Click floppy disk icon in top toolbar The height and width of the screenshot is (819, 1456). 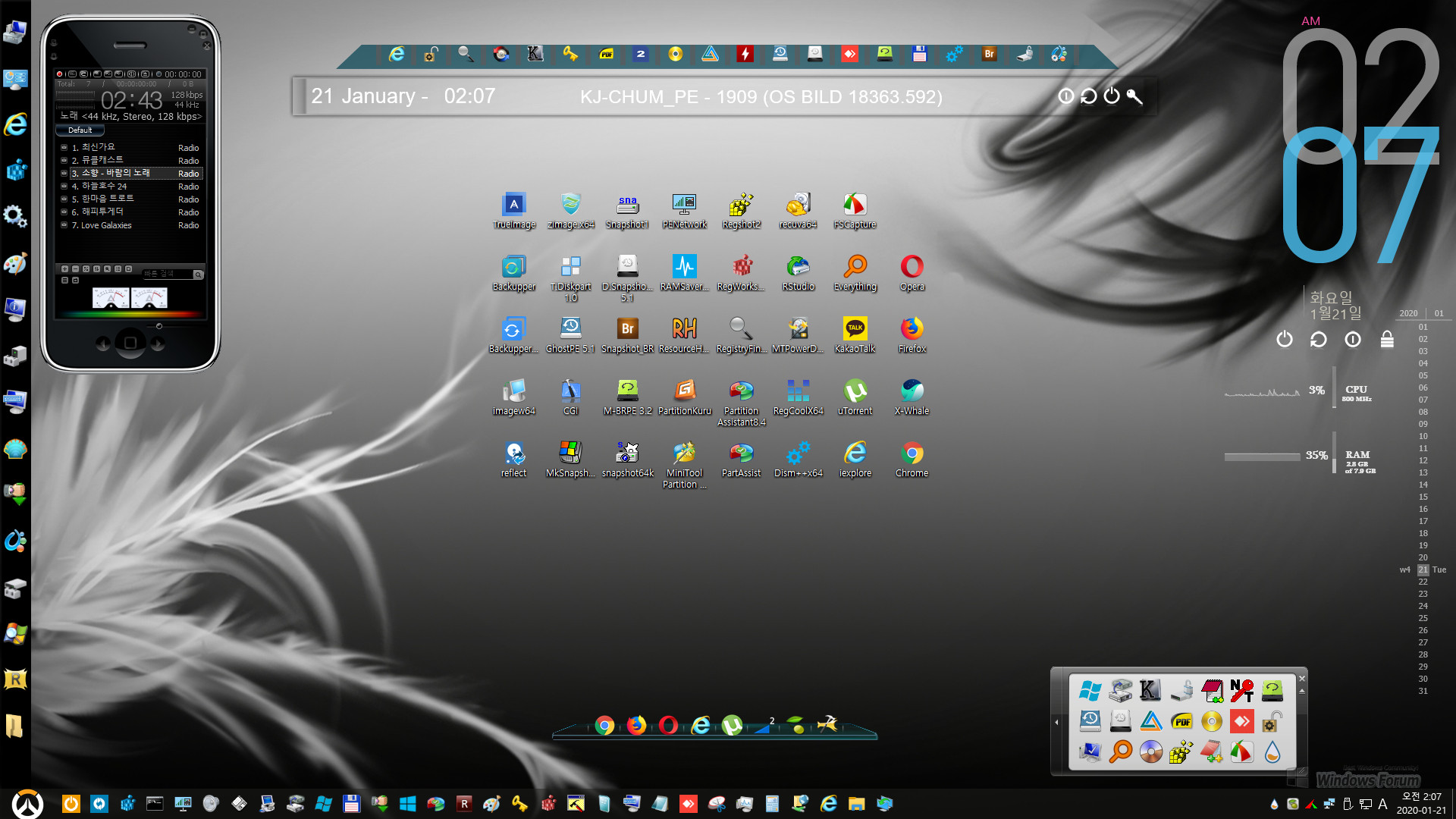[x=919, y=54]
